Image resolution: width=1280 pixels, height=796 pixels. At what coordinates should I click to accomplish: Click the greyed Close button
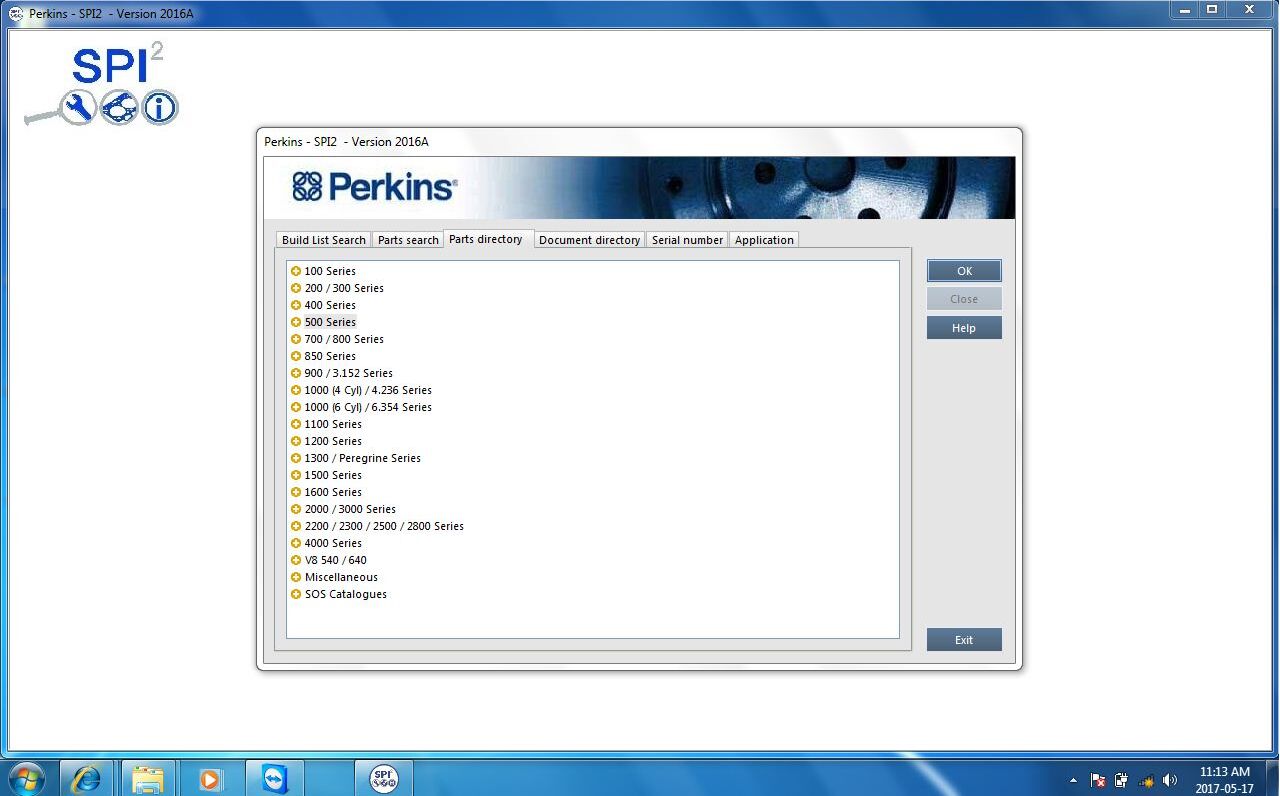tap(964, 299)
